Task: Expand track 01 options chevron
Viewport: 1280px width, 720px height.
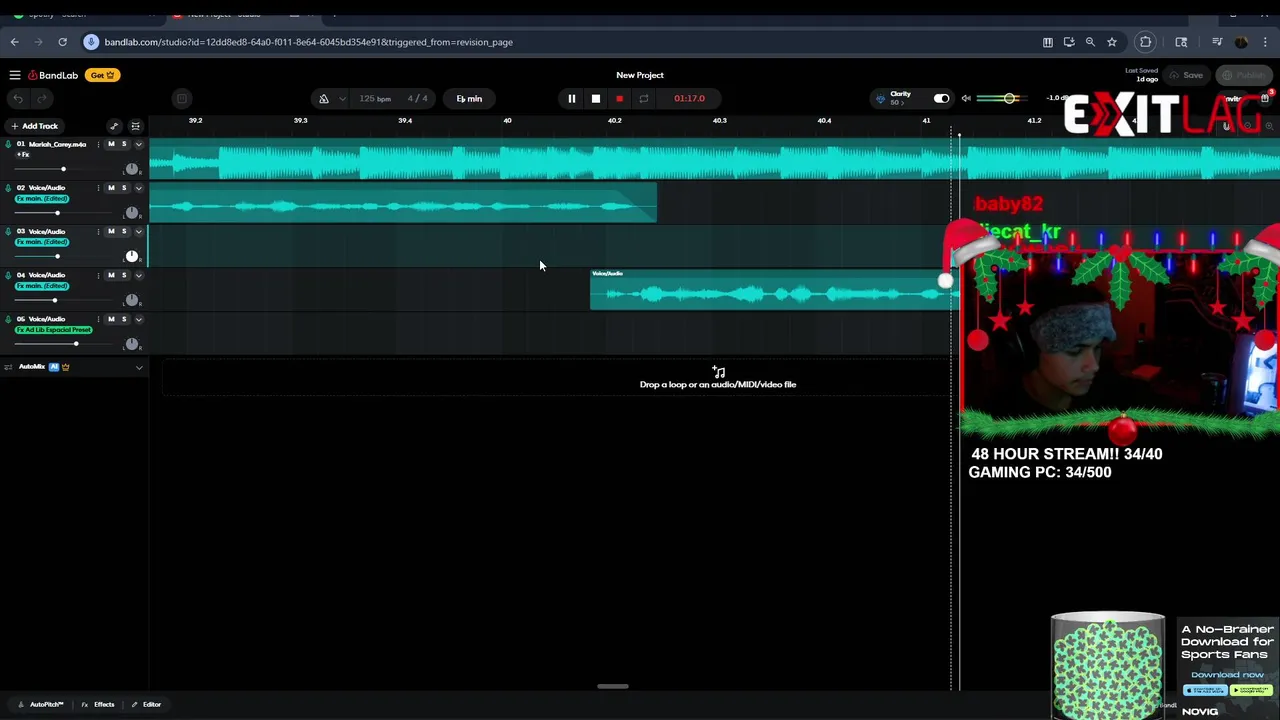Action: tap(139, 144)
